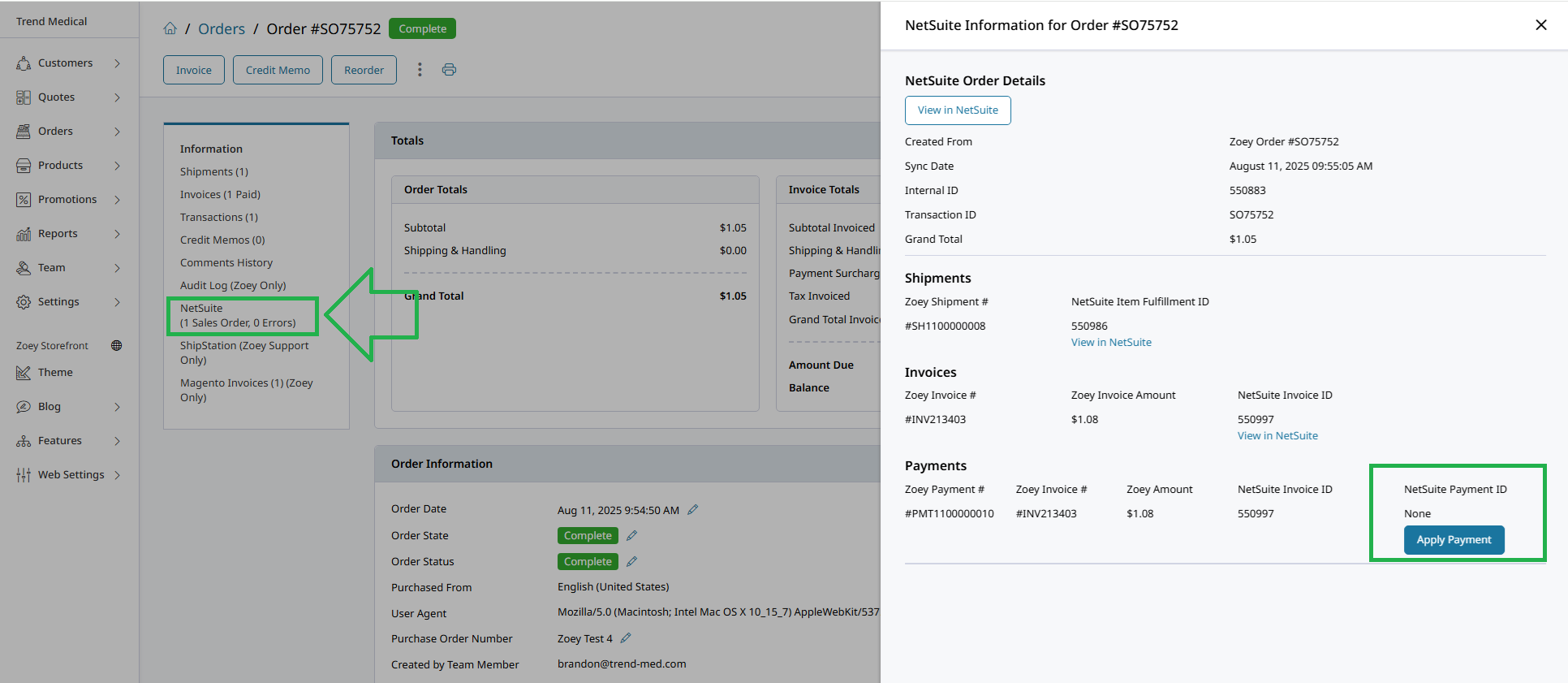Expand the Customers menu chevron
The image size is (1568, 683).
tap(118, 63)
